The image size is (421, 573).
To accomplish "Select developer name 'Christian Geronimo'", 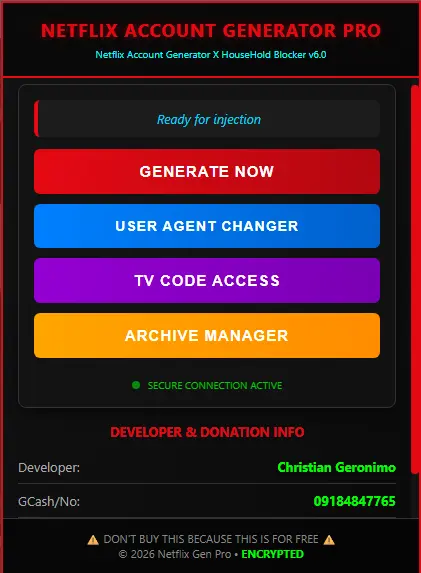I will click(336, 467).
